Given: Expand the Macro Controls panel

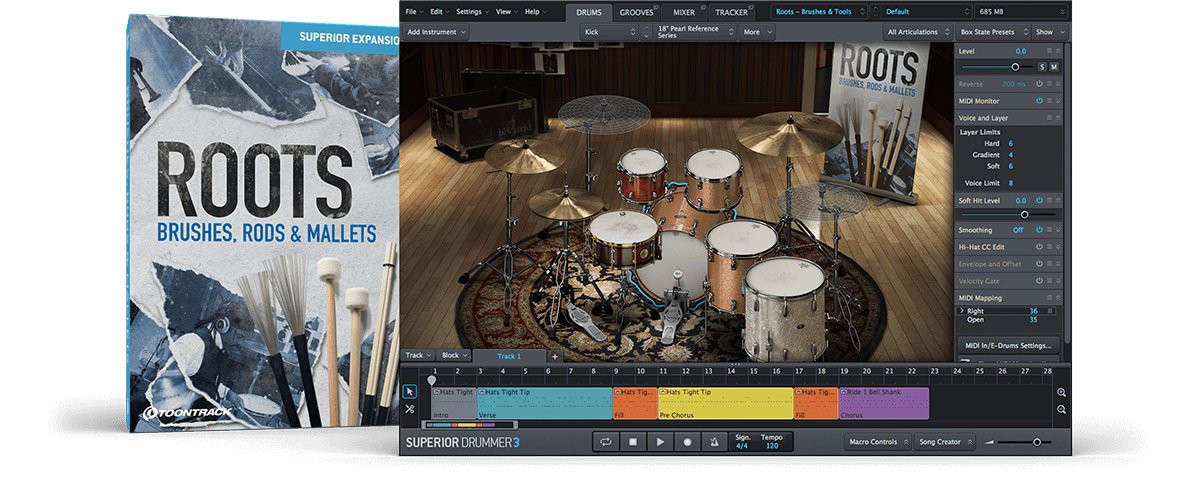Looking at the screenshot, I should [x=877, y=441].
